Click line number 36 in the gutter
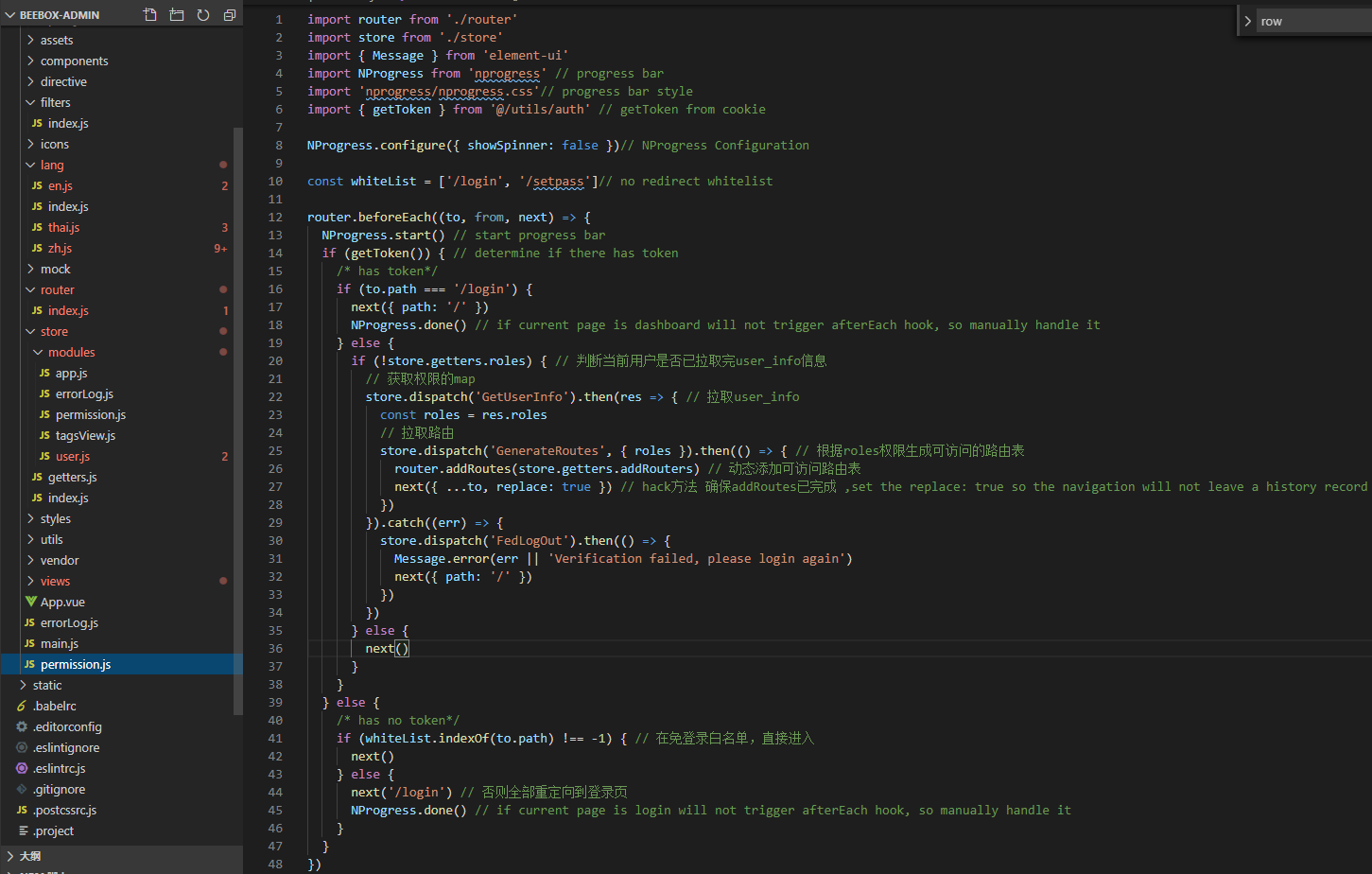 coord(275,648)
